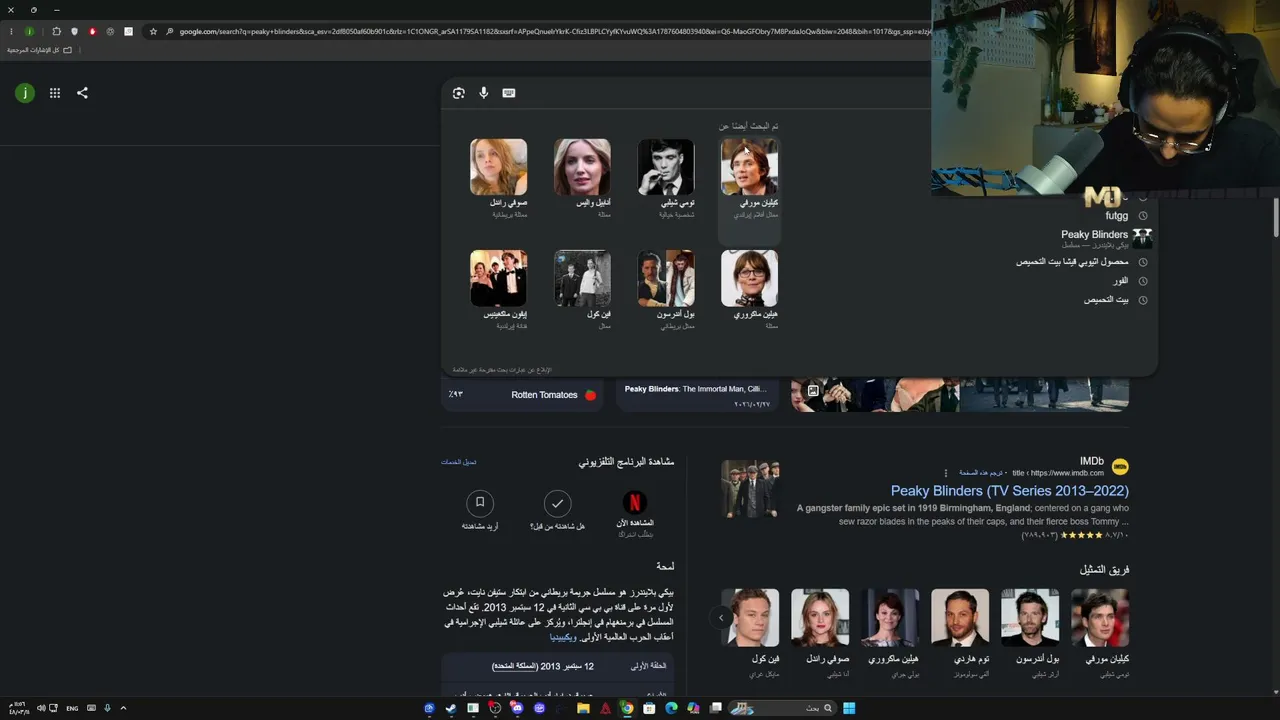Screen dimensions: 1280x720
Task: Select the 'صوفي راندل' related search card
Action: tap(499, 179)
